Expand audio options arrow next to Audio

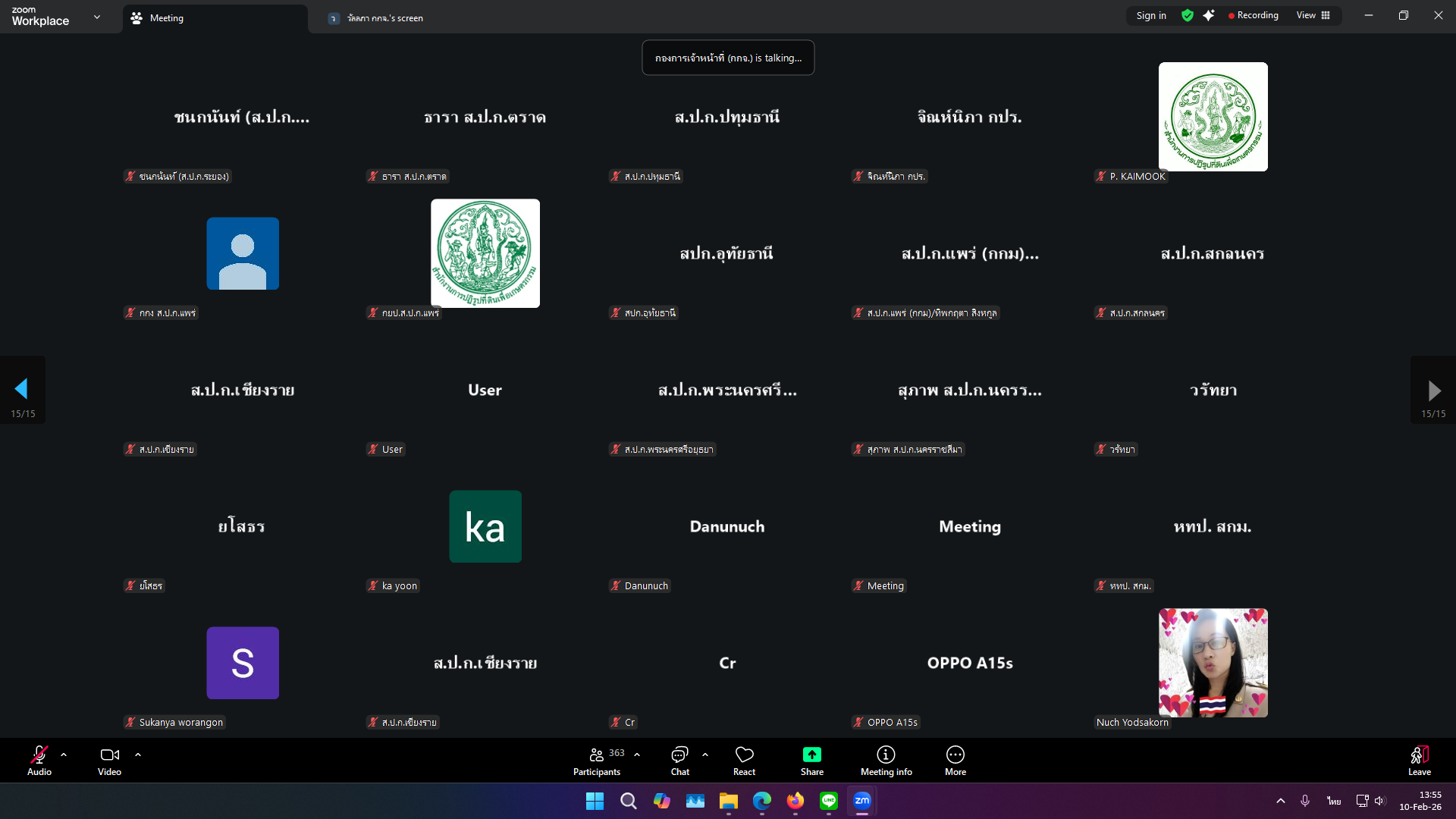(x=64, y=755)
